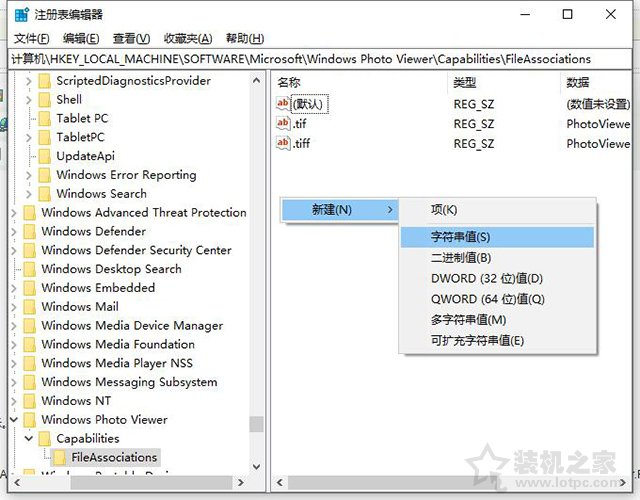The height and width of the screenshot is (500, 640).
Task: Choose 字符串值(S) from the submenu
Action: (x=497, y=237)
